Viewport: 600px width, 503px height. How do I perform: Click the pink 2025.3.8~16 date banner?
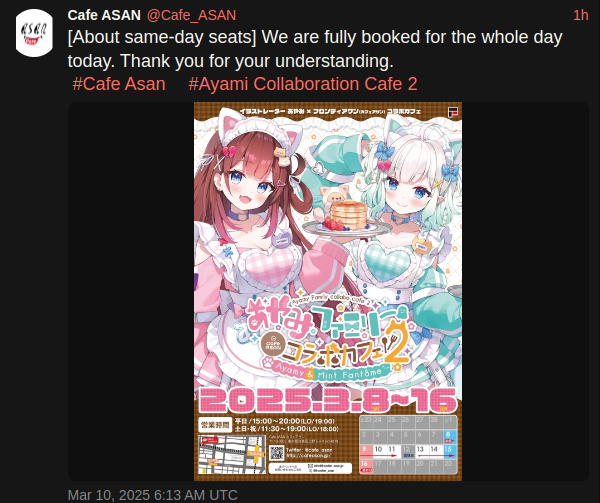(328, 400)
